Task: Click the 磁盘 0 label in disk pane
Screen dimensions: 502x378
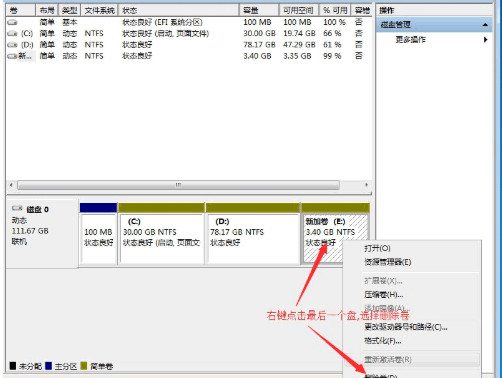Action: 37,210
